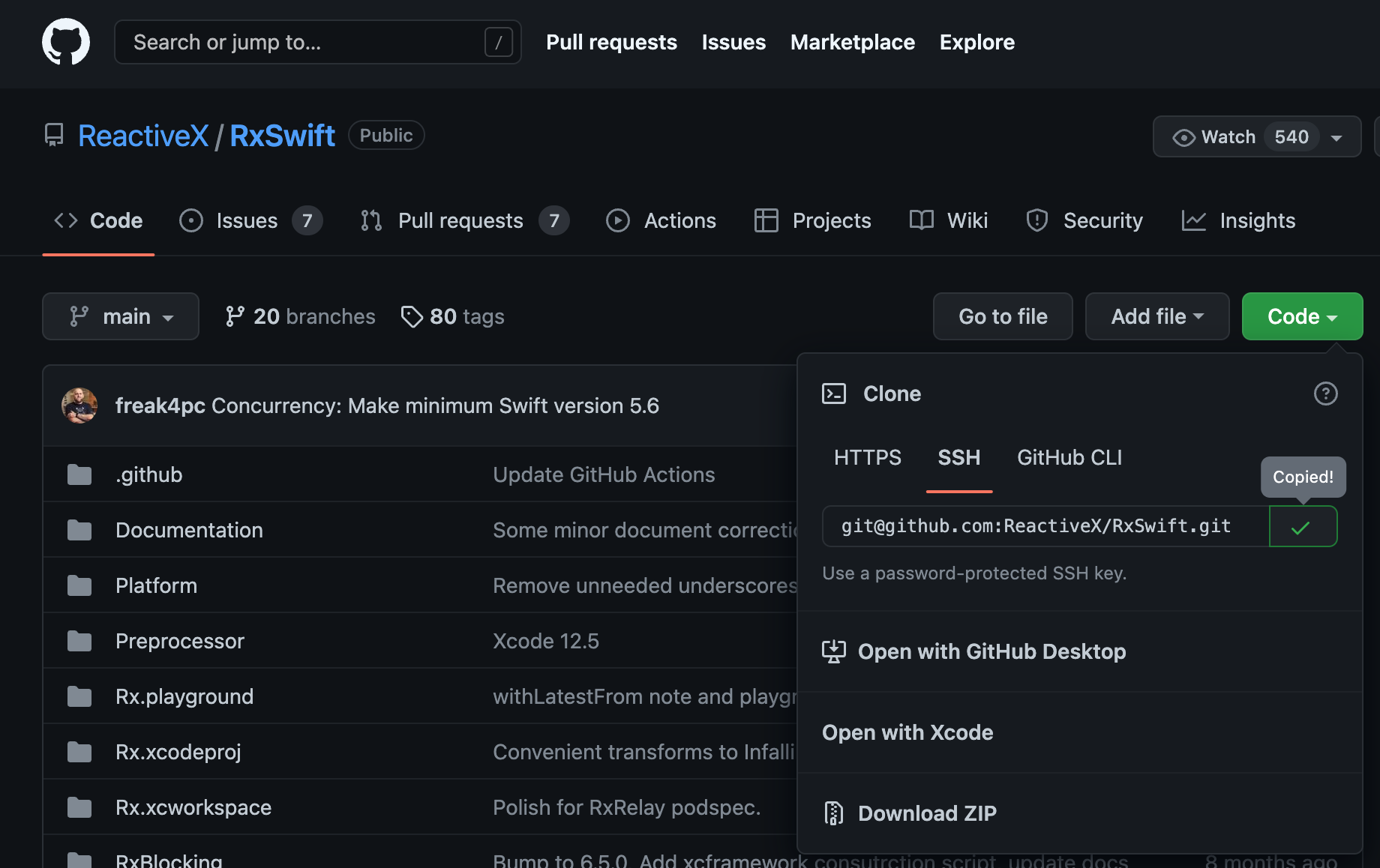Expand the Add file dropdown
Viewport: 1380px width, 868px height.
click(x=1157, y=316)
